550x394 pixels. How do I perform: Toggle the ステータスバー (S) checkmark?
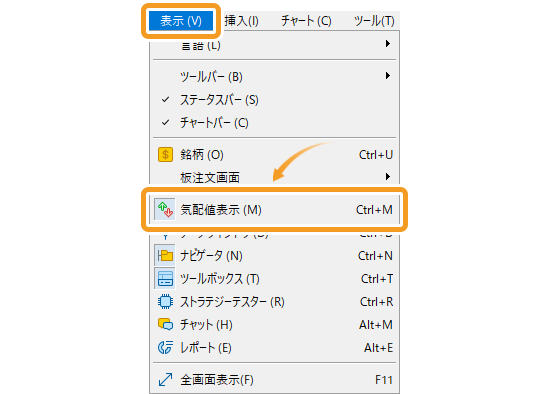click(x=166, y=100)
